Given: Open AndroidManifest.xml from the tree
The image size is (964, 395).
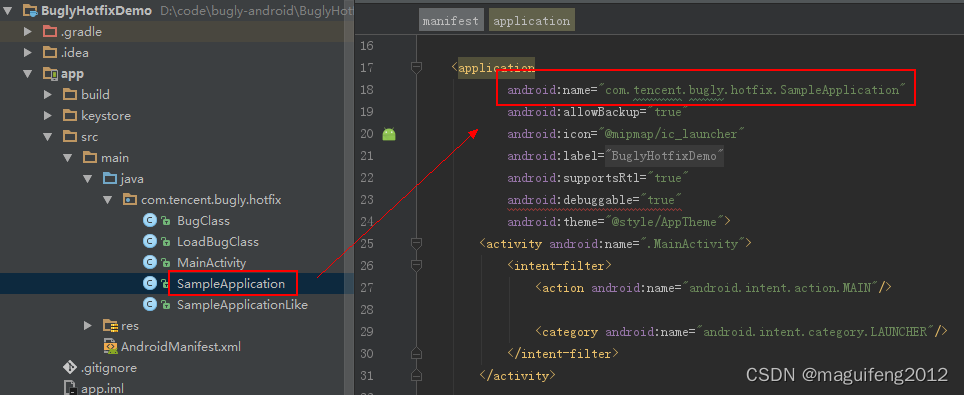Looking at the screenshot, I should pos(181,346).
